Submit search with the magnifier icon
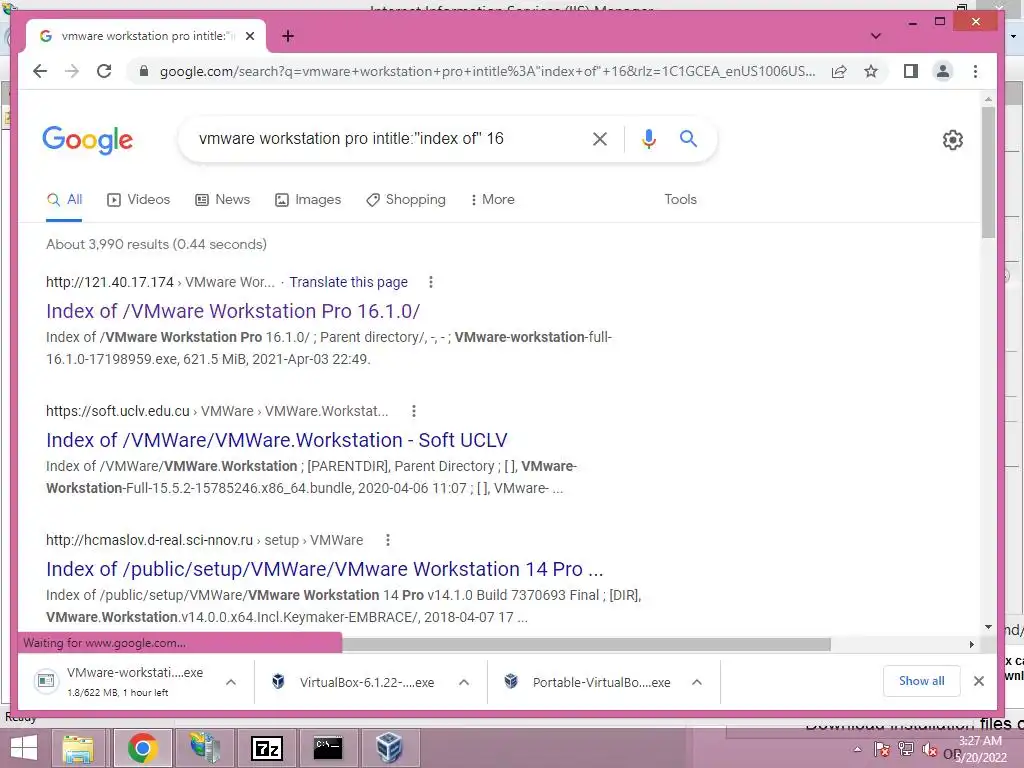This screenshot has width=1024, height=768. pyautogui.click(x=688, y=138)
